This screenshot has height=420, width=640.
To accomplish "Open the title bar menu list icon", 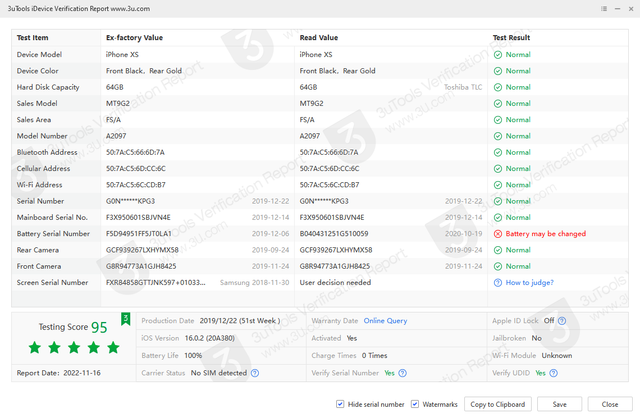I will click(x=604, y=9).
